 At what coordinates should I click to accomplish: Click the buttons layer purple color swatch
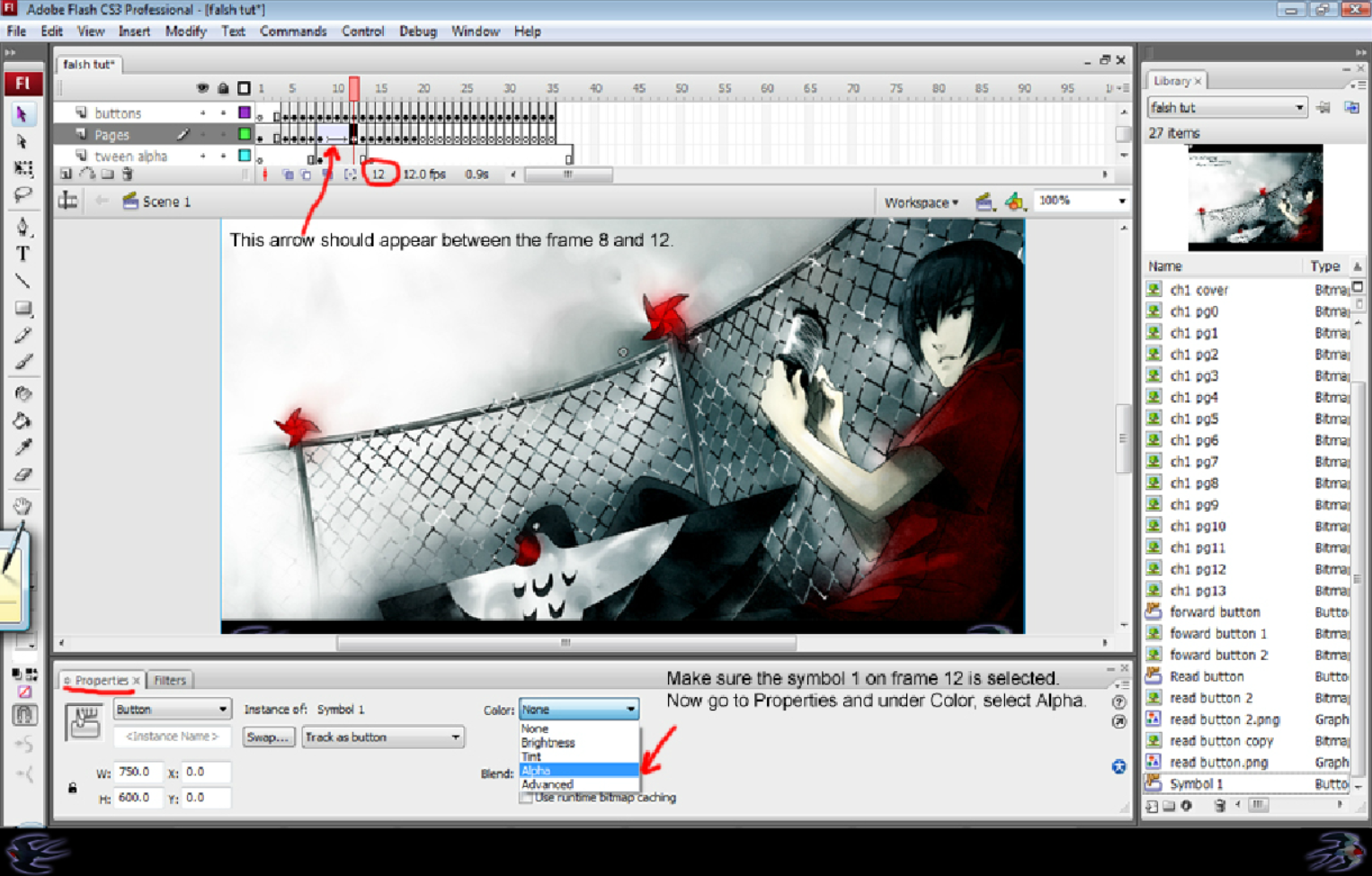[244, 113]
